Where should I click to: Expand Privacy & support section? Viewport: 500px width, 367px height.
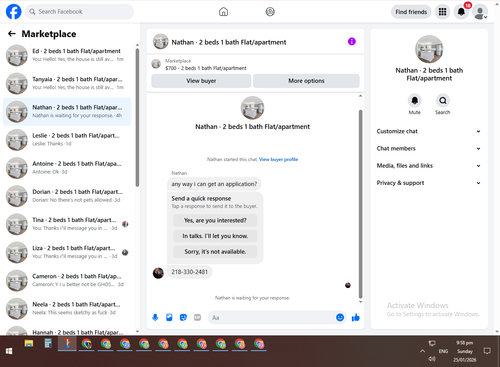(429, 183)
